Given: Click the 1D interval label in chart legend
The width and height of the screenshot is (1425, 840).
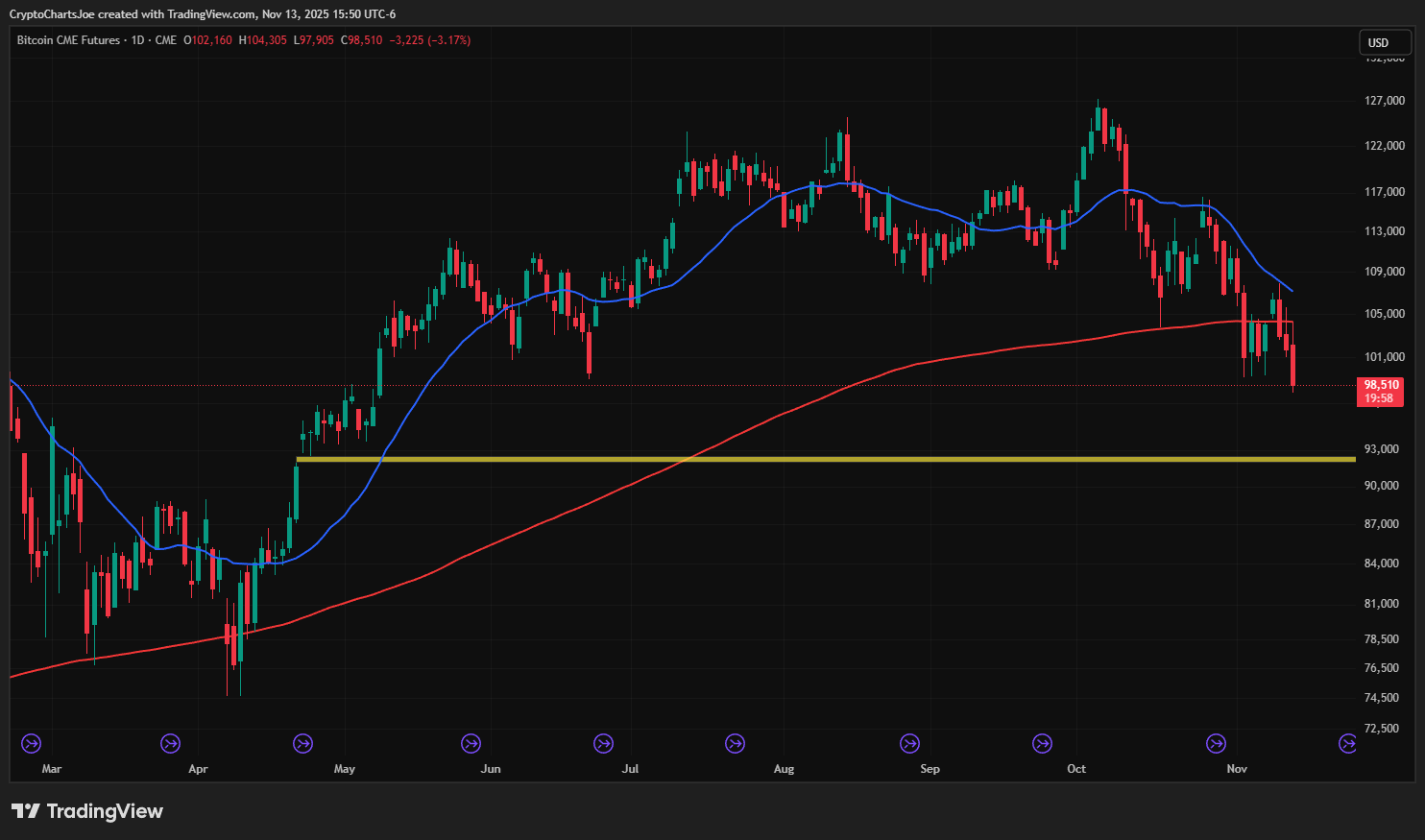Looking at the screenshot, I should click(x=137, y=40).
